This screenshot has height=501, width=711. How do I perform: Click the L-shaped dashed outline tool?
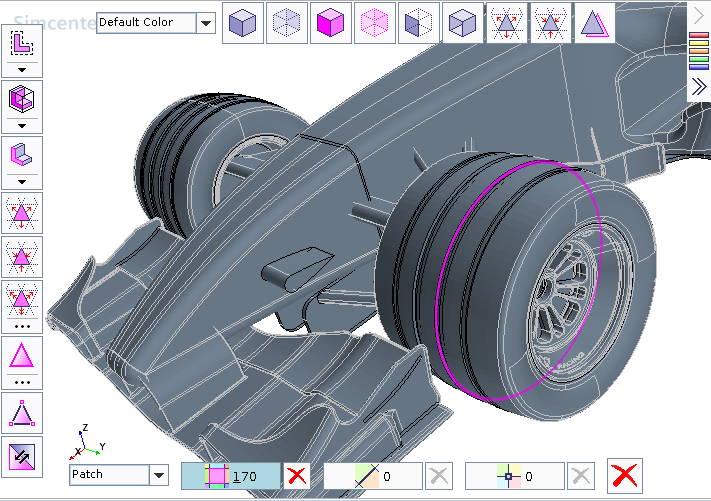pyautogui.click(x=22, y=42)
